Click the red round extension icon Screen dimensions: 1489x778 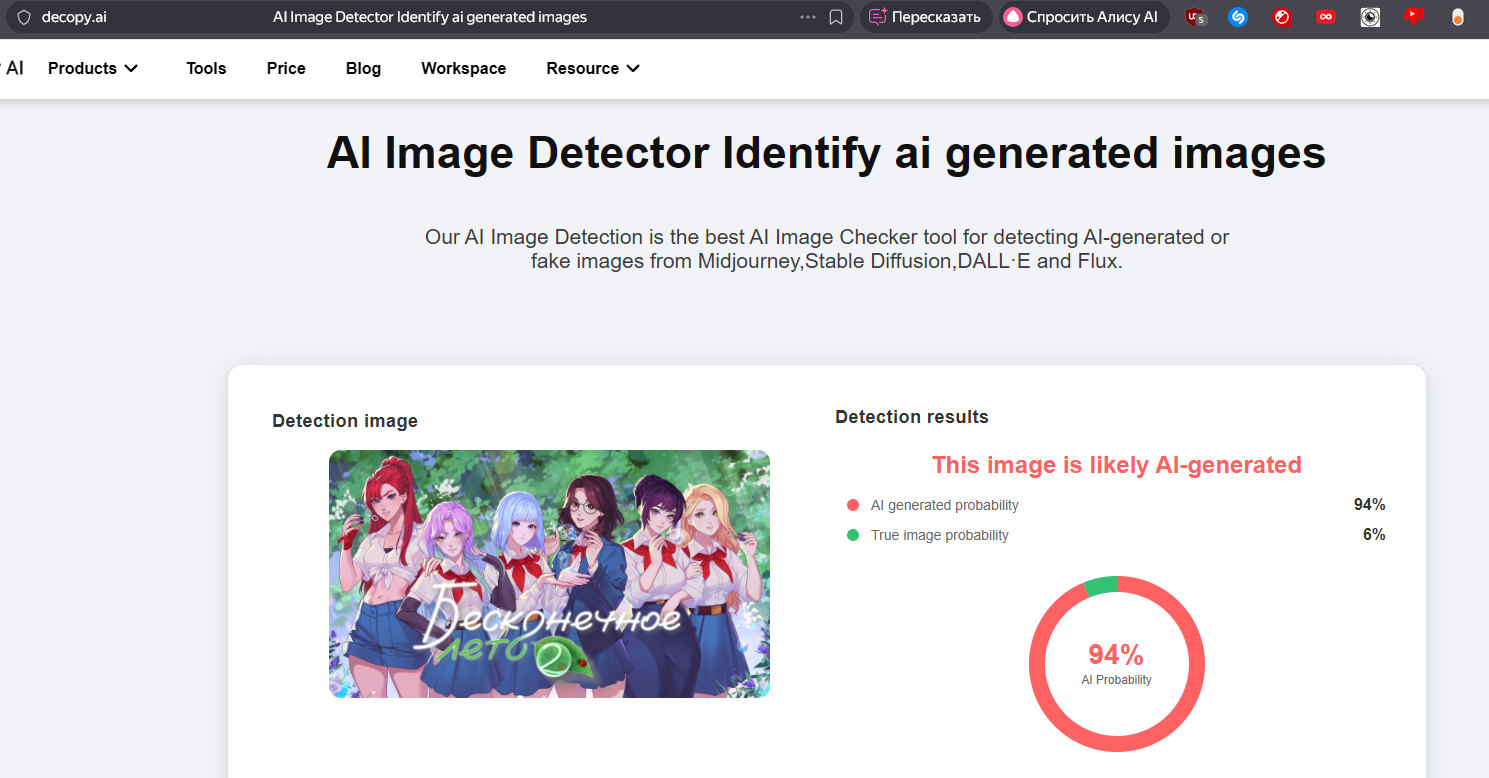(1282, 17)
